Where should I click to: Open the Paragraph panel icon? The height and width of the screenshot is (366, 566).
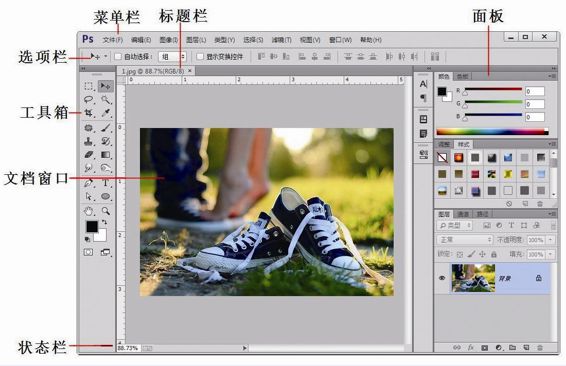click(423, 98)
